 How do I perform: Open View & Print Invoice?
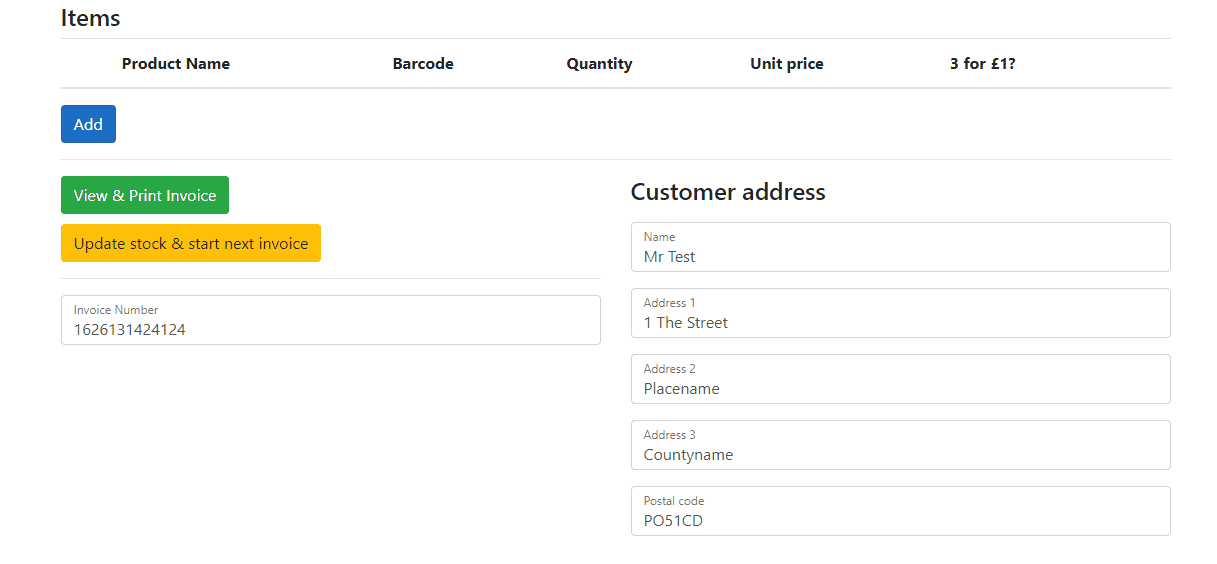pos(145,195)
